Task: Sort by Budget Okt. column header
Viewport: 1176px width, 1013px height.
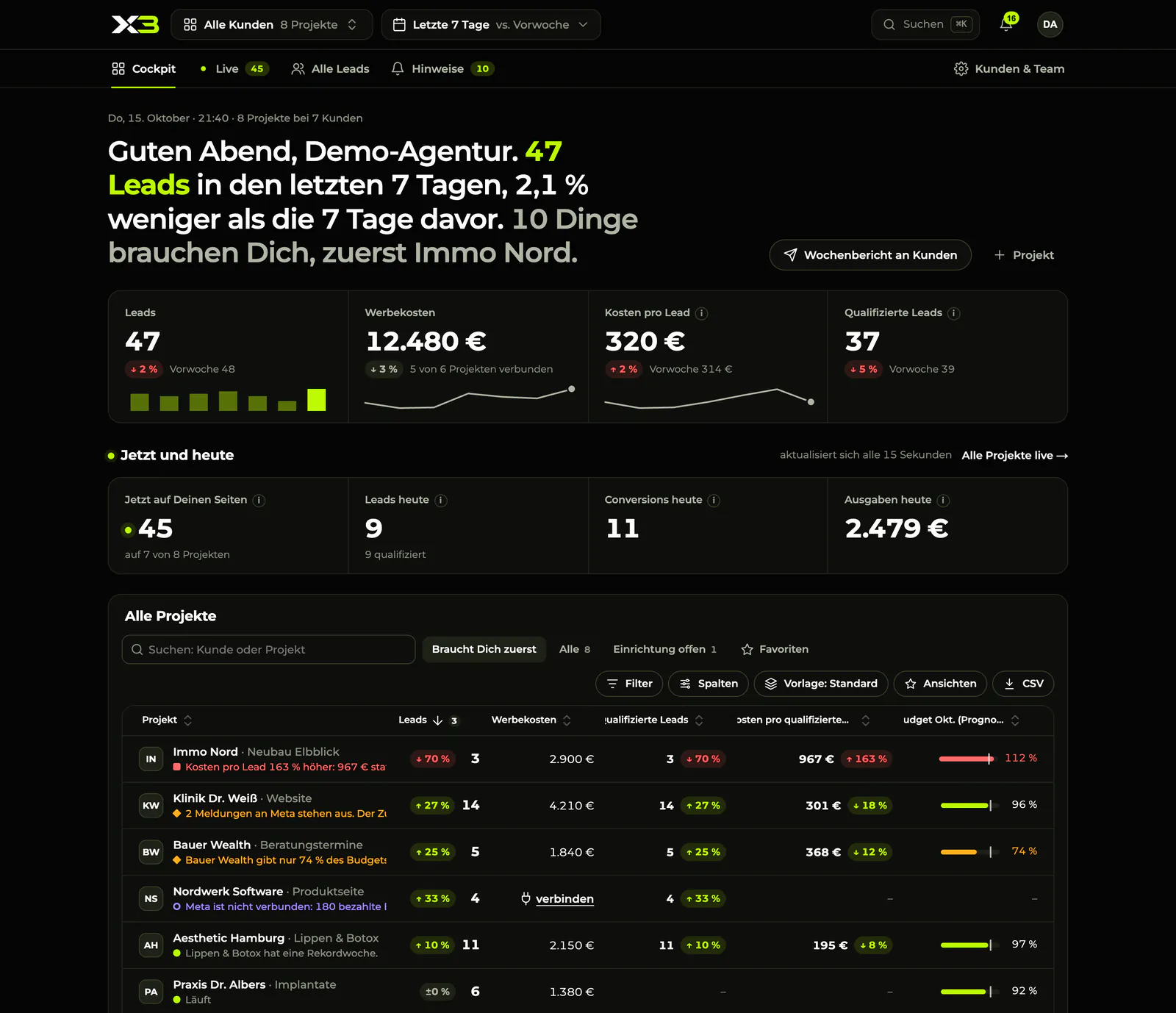Action: [x=961, y=720]
